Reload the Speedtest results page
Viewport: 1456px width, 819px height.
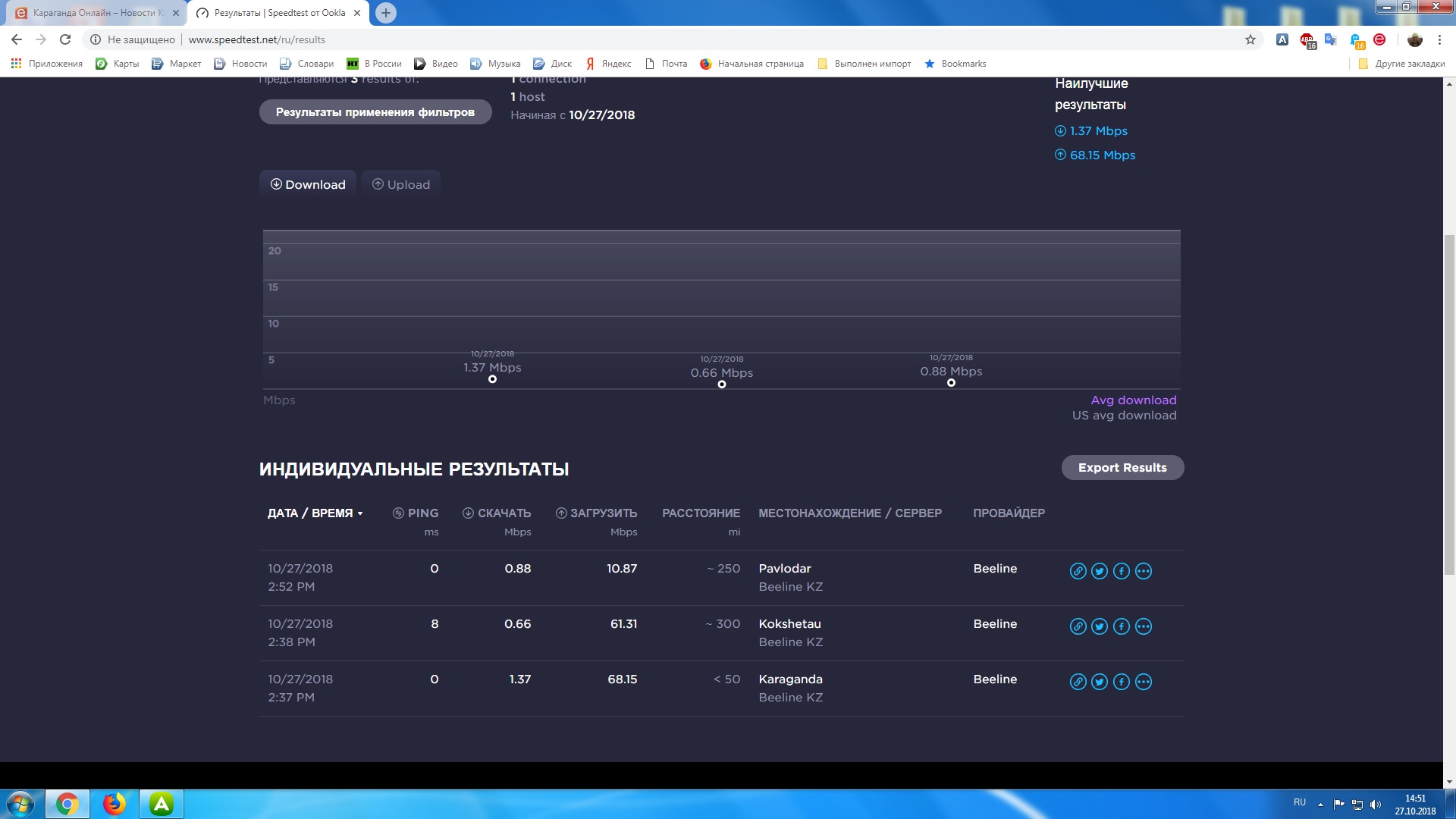tap(65, 39)
